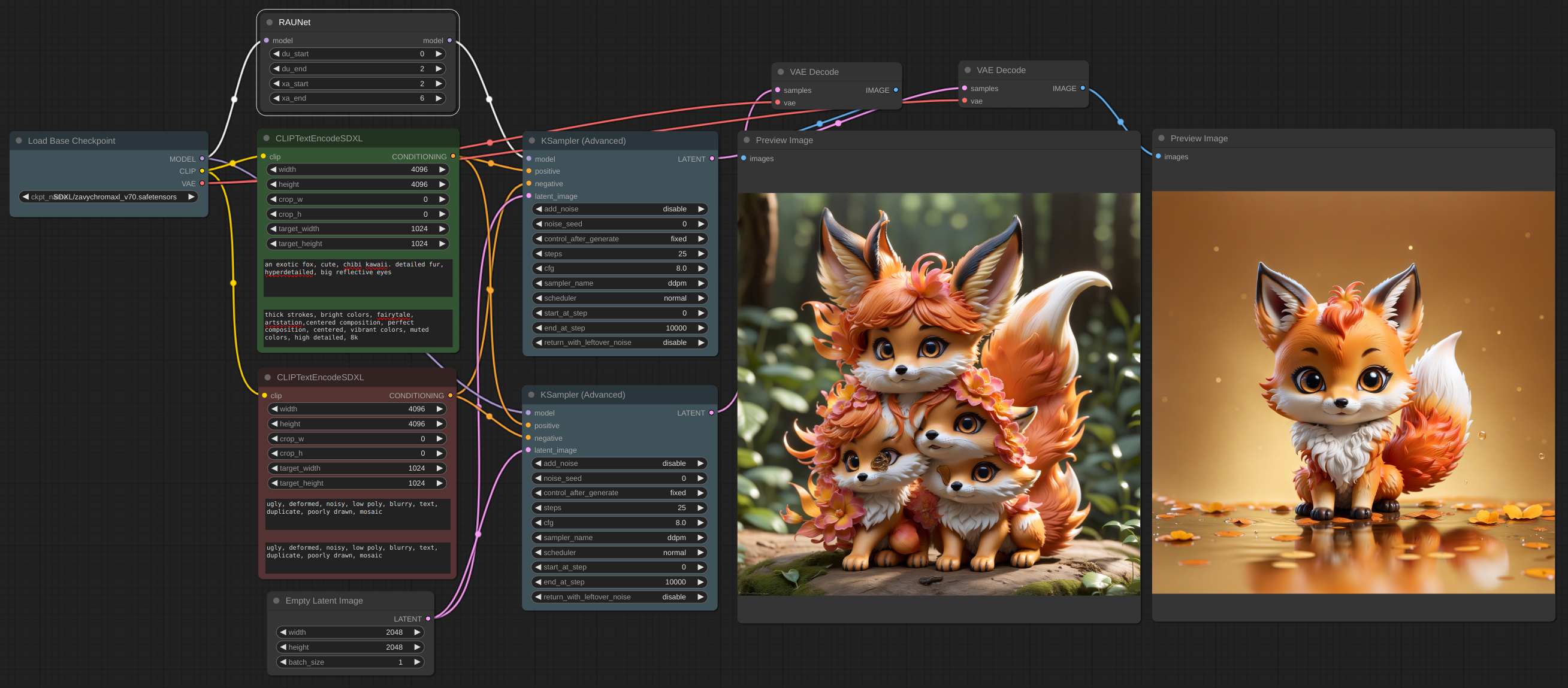Open sampler_name dropdown on the top KSampler
This screenshot has height=688, width=1568.
tap(620, 283)
